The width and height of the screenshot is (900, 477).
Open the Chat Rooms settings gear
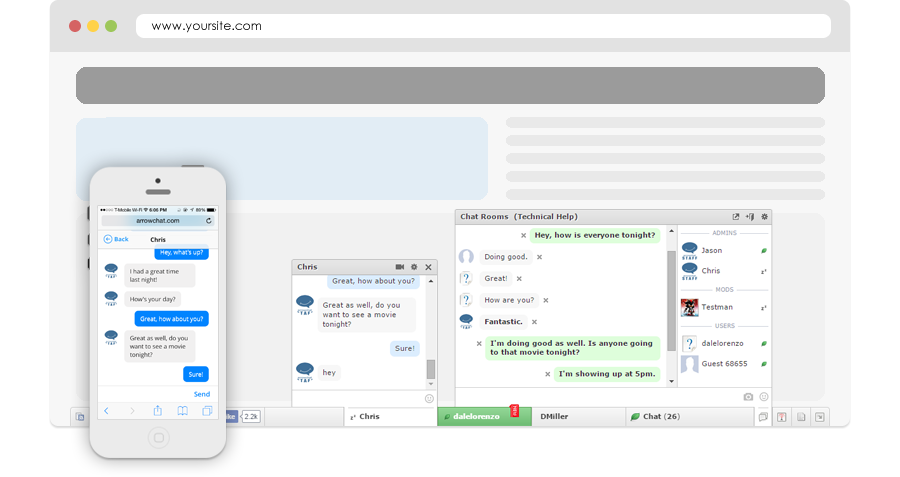(765, 216)
